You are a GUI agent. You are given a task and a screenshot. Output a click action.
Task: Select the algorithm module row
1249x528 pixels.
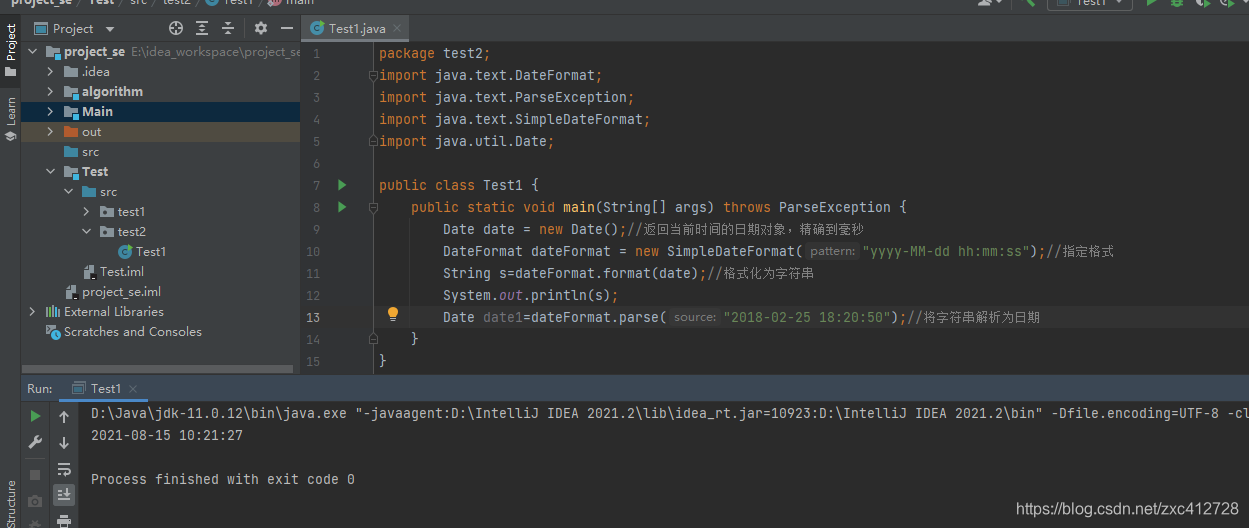pos(160,92)
